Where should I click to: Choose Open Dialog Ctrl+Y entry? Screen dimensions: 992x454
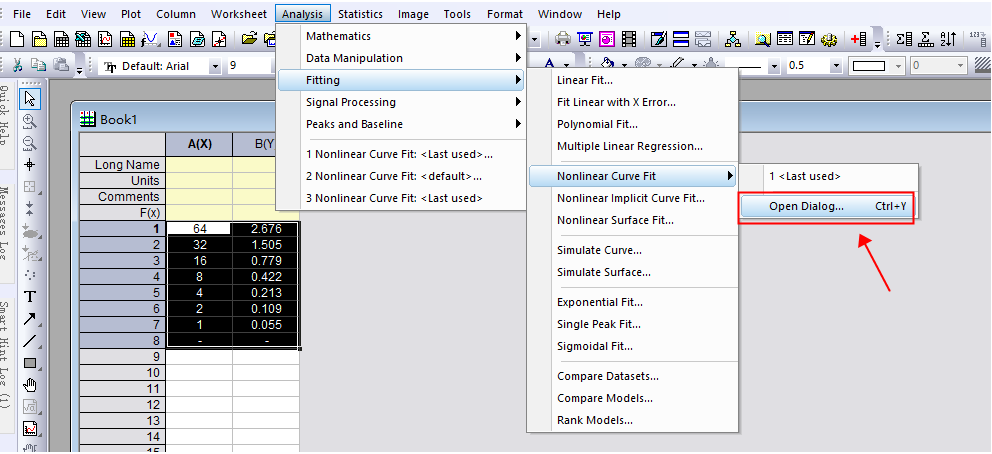827,206
